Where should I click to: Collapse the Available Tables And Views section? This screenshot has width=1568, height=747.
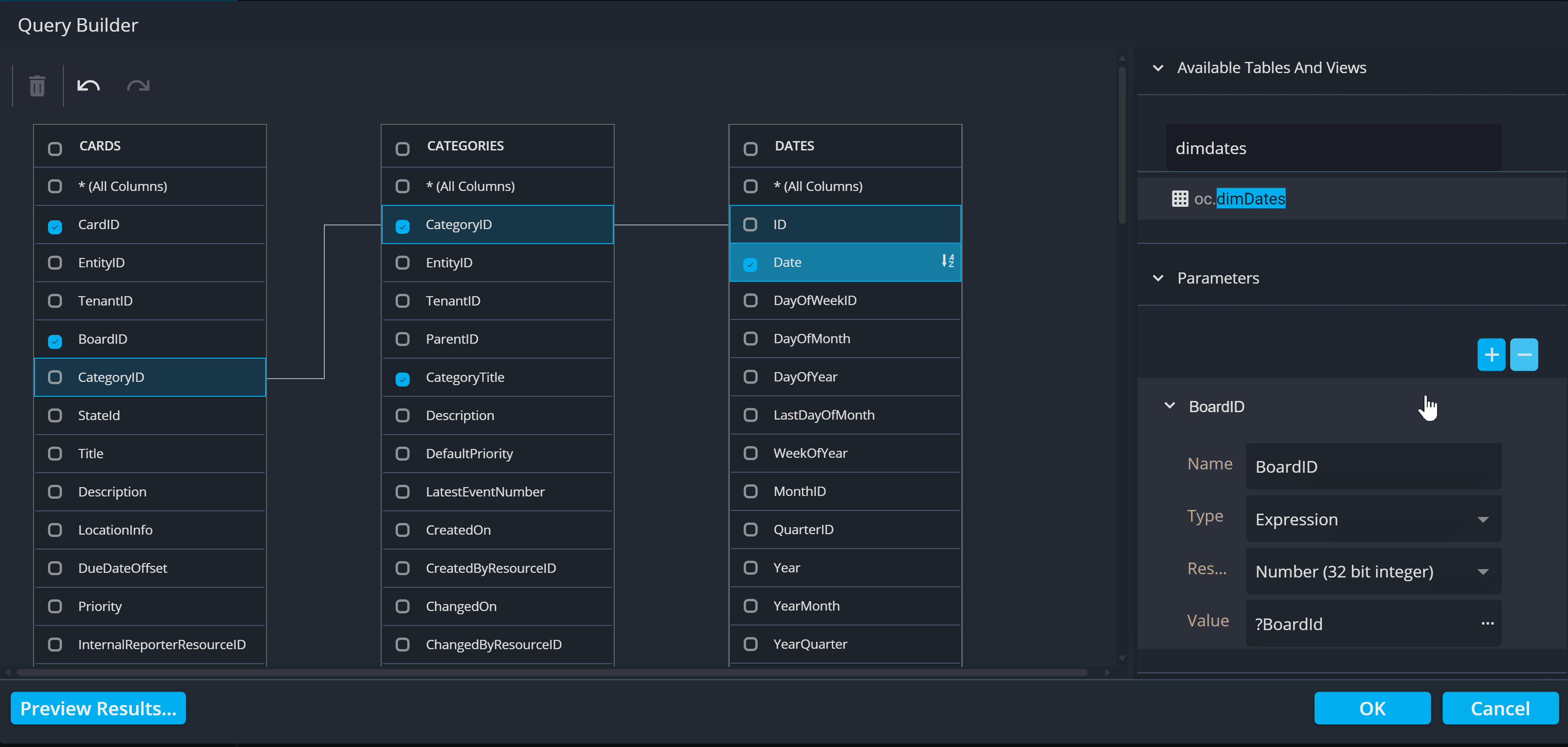[1158, 68]
